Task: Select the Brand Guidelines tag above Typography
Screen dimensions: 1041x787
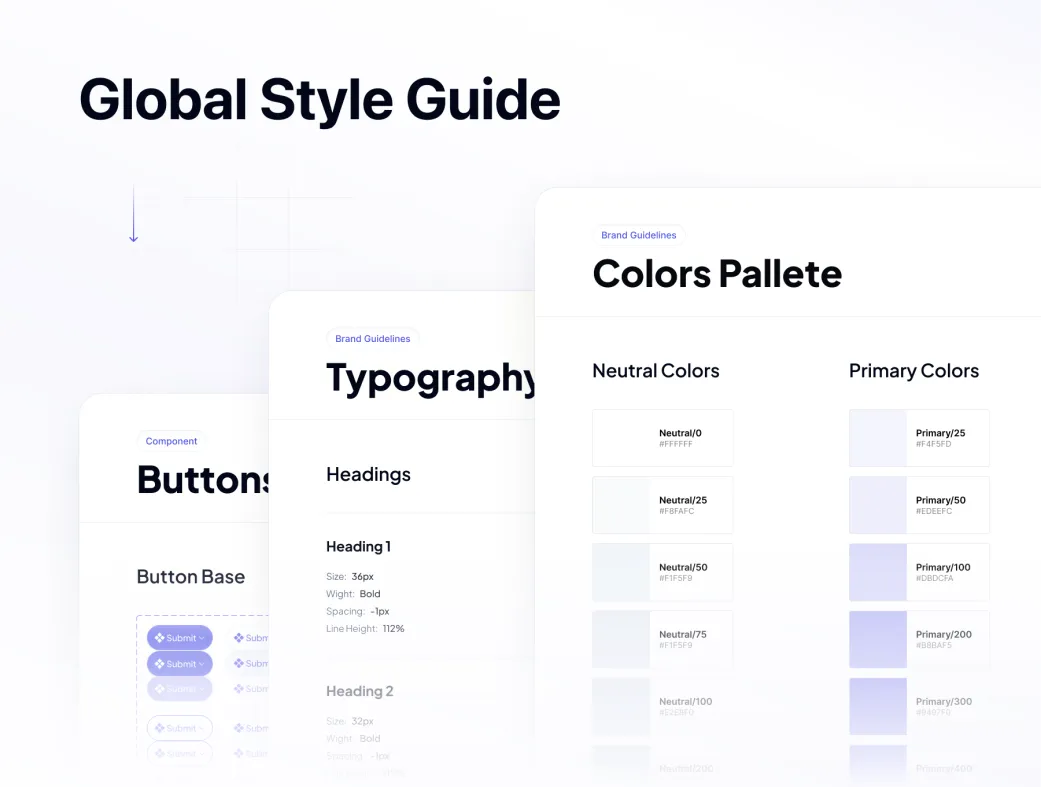Action: (372, 339)
